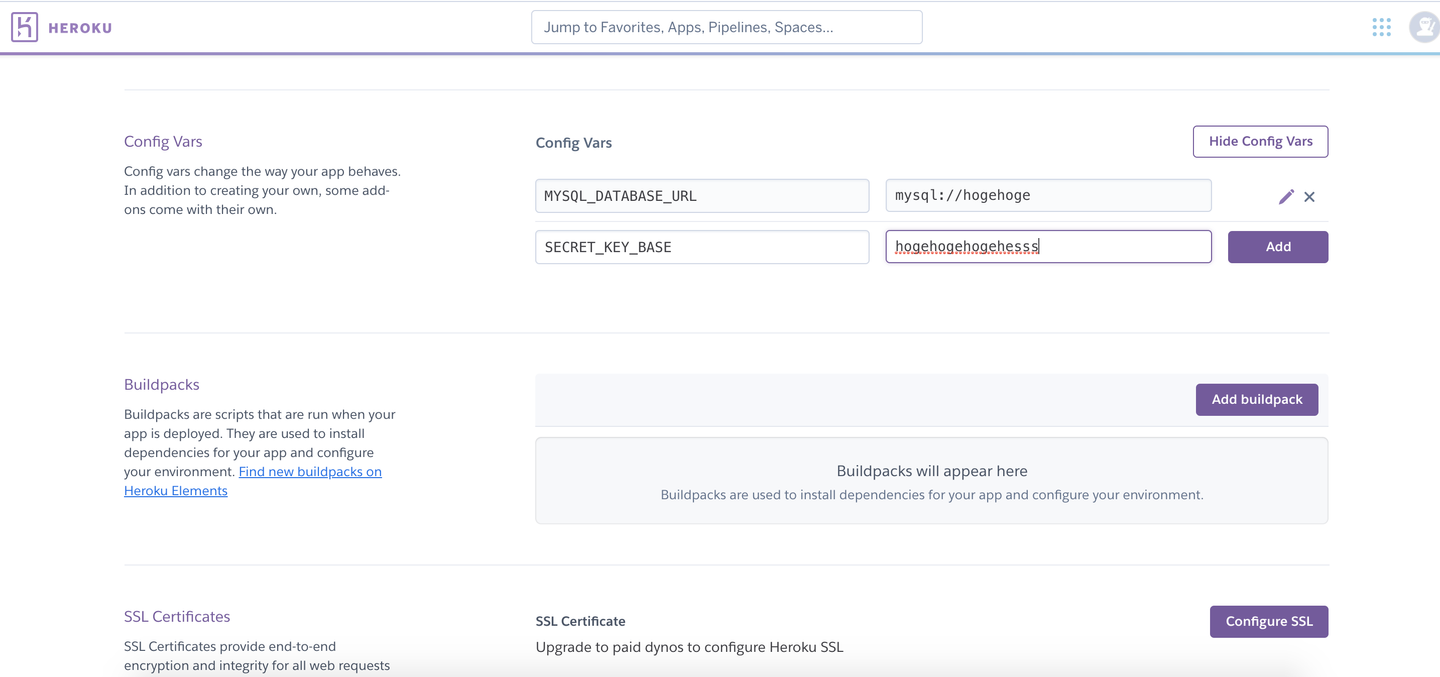Hide Config Vars using the toggle button
The width and height of the screenshot is (1440, 677).
tap(1260, 141)
